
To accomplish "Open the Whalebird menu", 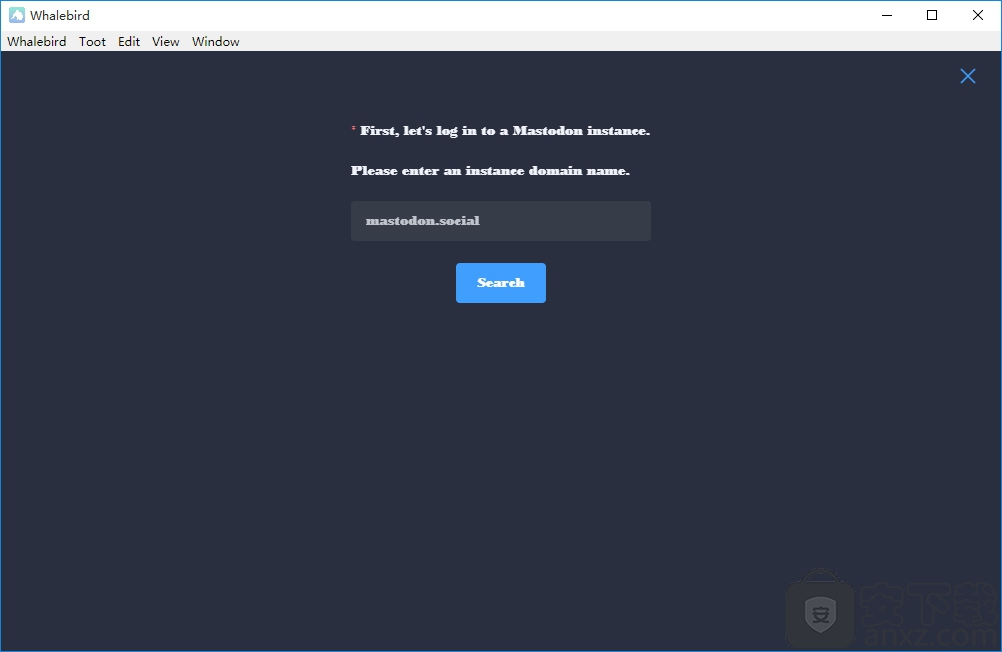I will (36, 42).
